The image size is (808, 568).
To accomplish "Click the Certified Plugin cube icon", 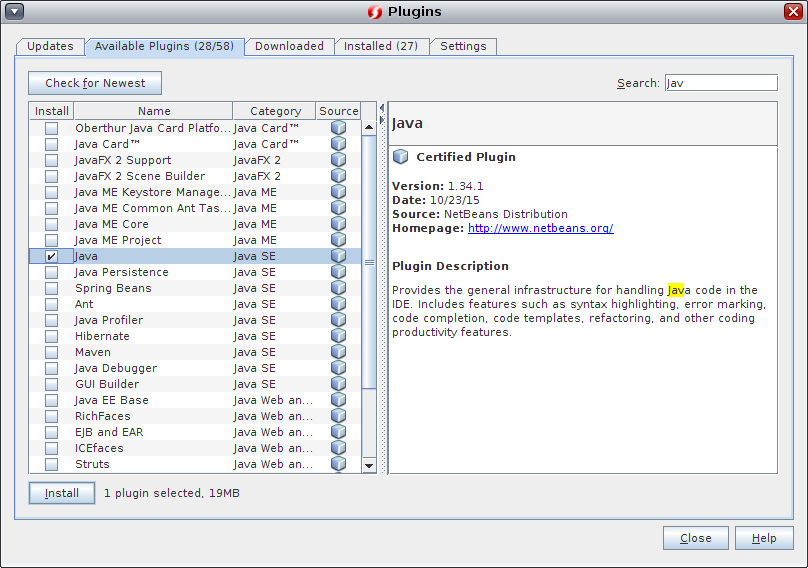I will pyautogui.click(x=400, y=157).
